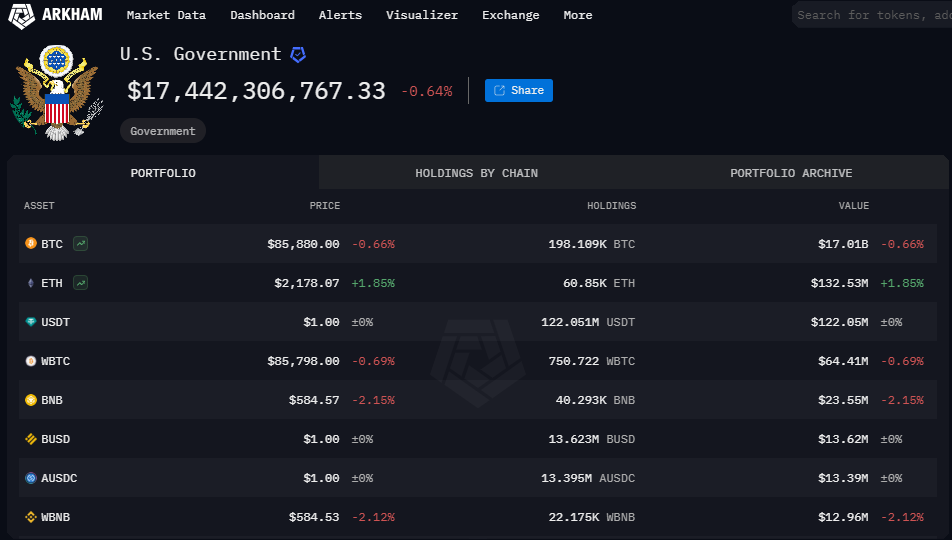
Task: Open the Visualizer page link
Action: point(422,15)
